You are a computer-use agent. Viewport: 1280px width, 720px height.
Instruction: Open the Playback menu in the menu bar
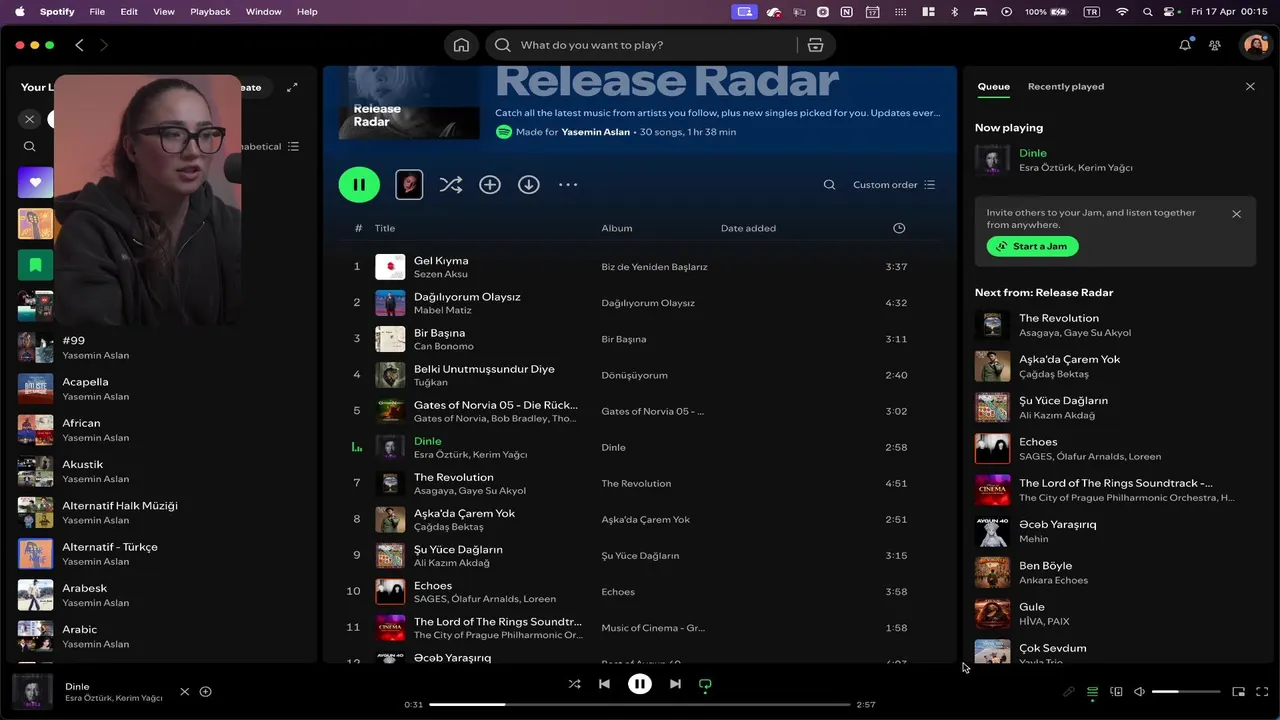point(210,12)
